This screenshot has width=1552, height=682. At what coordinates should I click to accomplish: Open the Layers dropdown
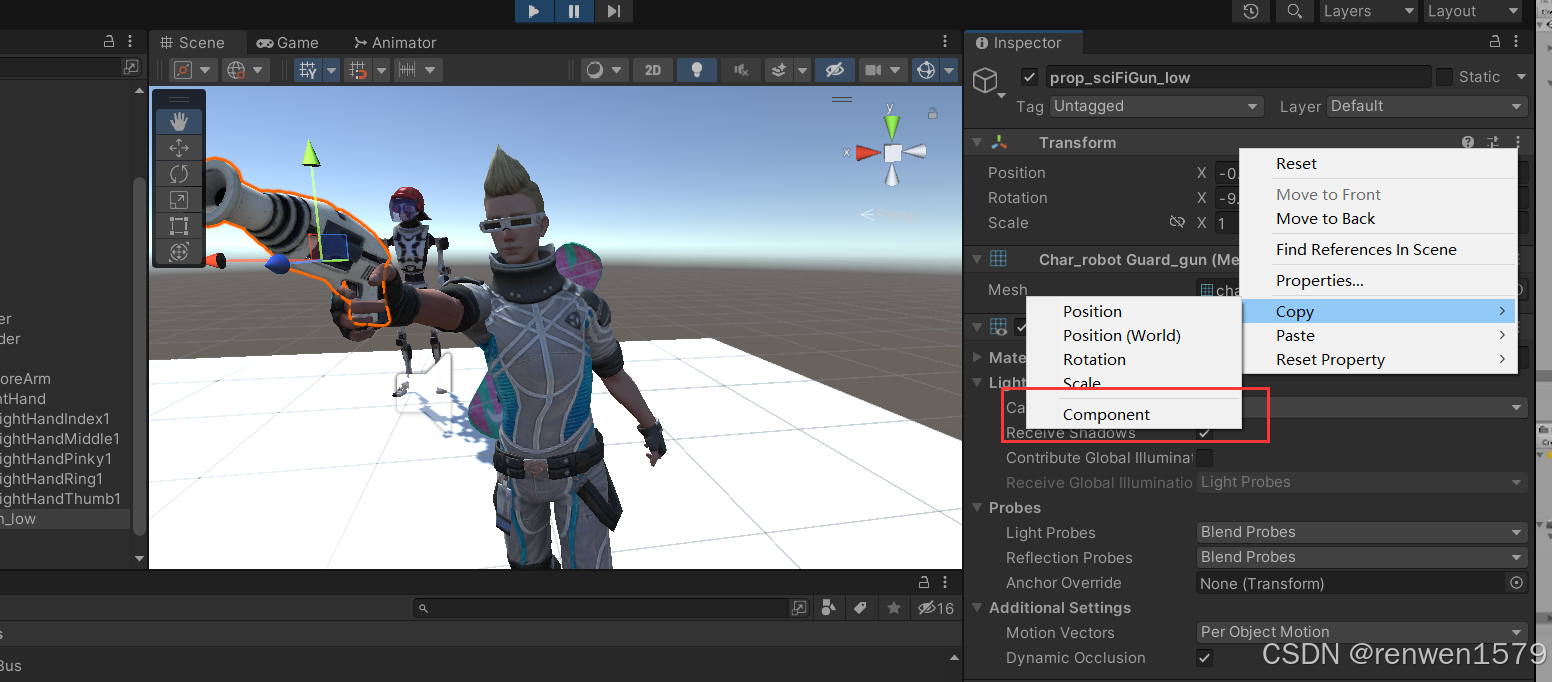click(x=1368, y=11)
